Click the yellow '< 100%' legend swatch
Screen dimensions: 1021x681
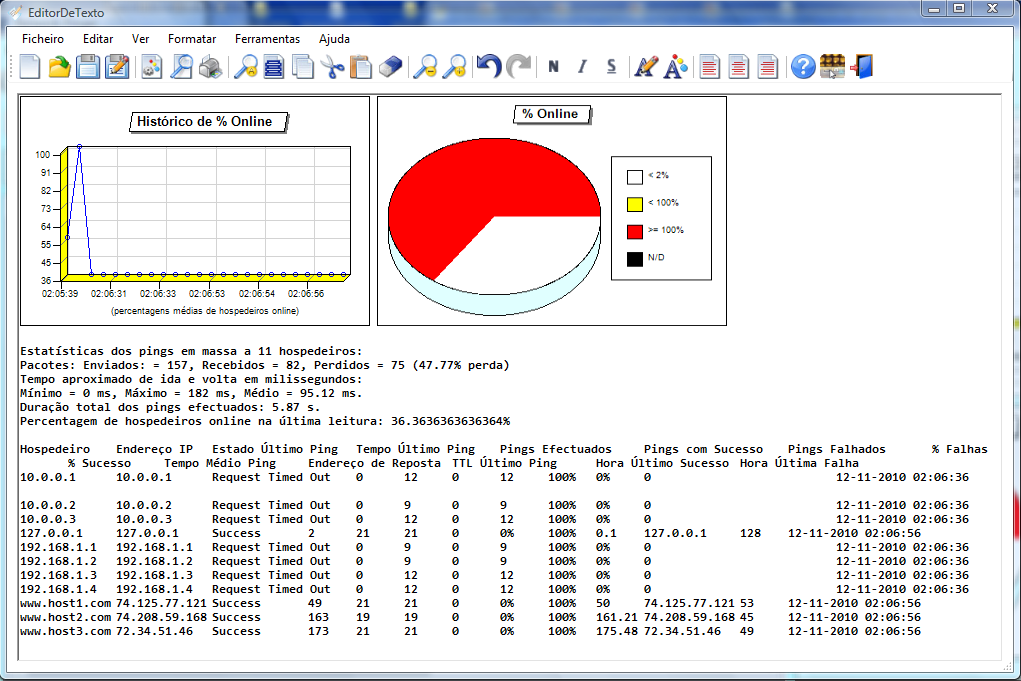point(635,204)
